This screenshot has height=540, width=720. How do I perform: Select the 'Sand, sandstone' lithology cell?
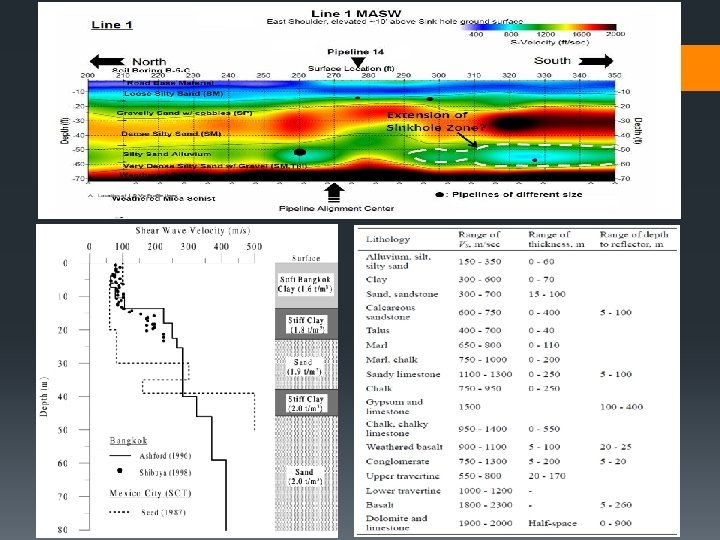tap(402, 294)
